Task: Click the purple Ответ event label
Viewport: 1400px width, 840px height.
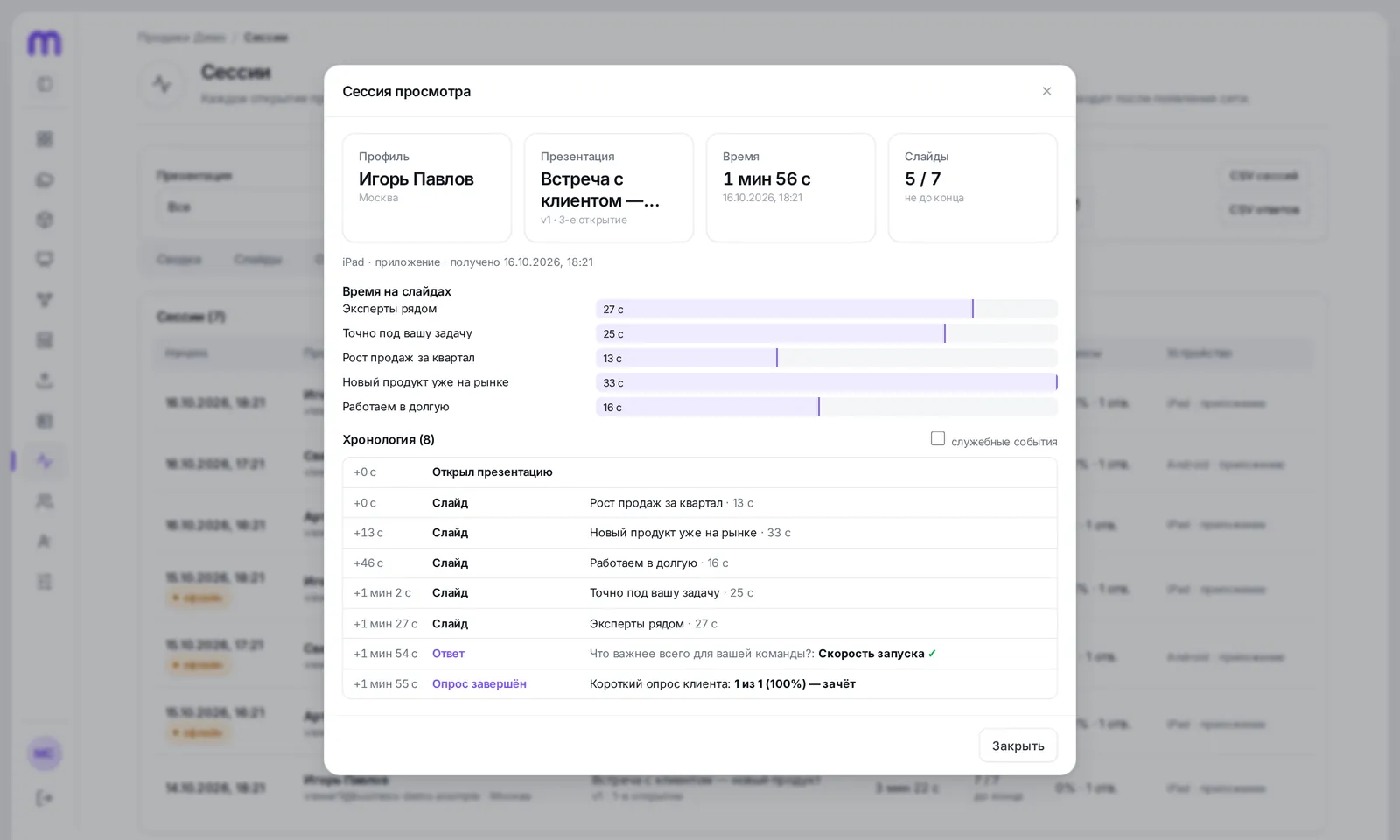Action: [448, 654]
